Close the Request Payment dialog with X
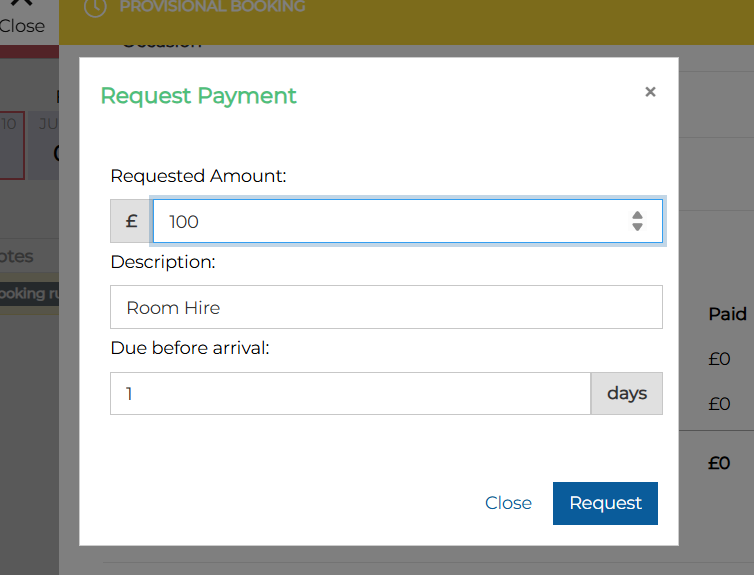 (x=650, y=92)
